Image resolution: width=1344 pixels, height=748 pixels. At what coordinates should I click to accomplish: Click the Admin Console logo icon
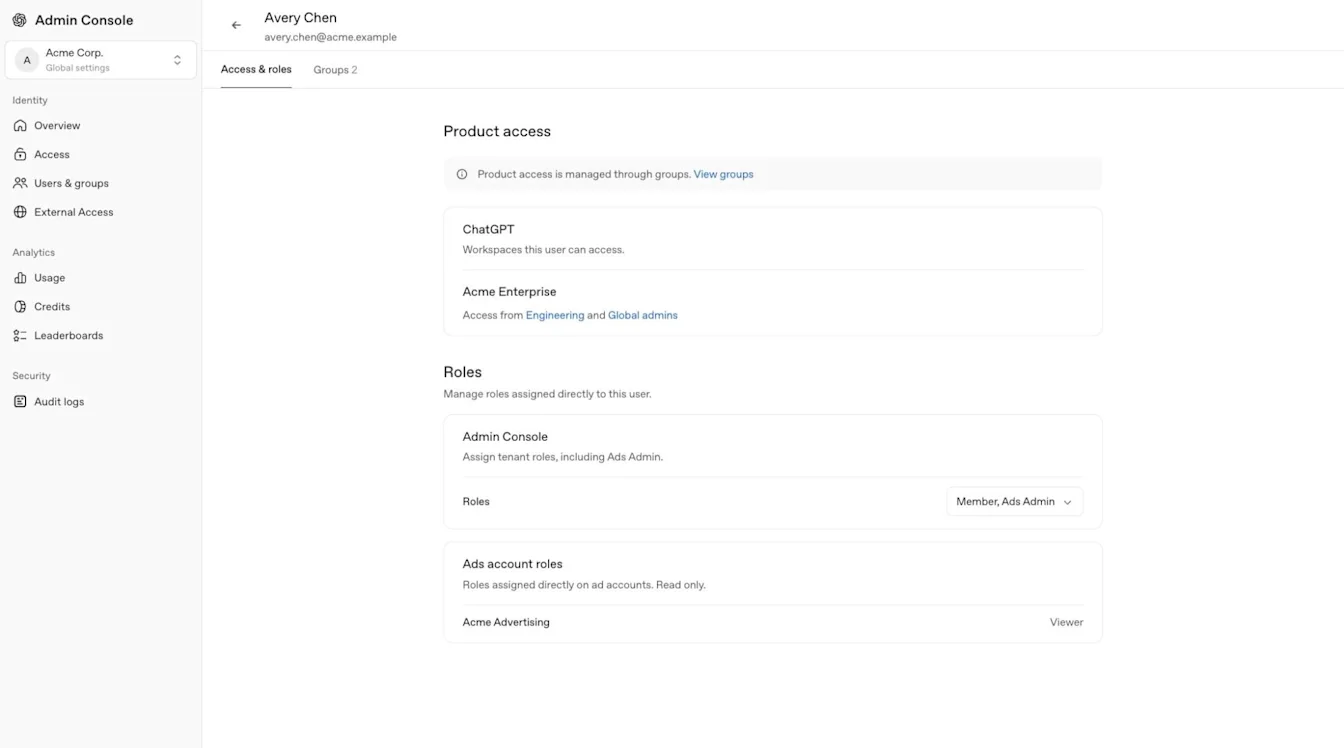coord(19,20)
